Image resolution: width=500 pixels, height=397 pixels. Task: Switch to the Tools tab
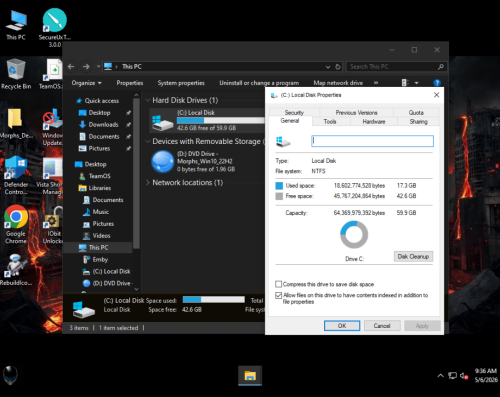(x=330, y=122)
